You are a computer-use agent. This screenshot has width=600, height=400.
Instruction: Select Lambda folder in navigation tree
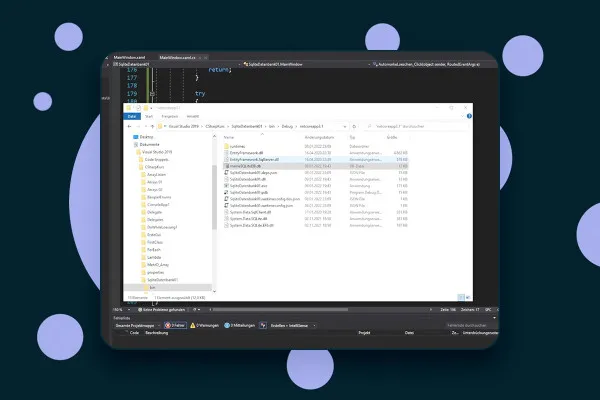pos(154,257)
